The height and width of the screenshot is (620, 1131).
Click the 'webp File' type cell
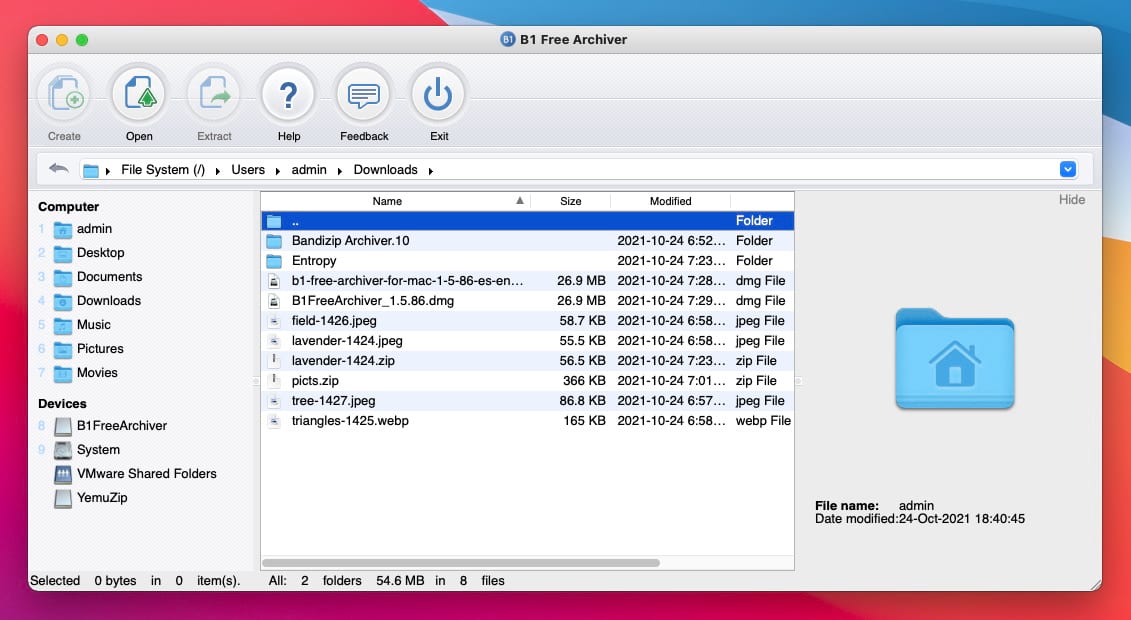coord(763,420)
